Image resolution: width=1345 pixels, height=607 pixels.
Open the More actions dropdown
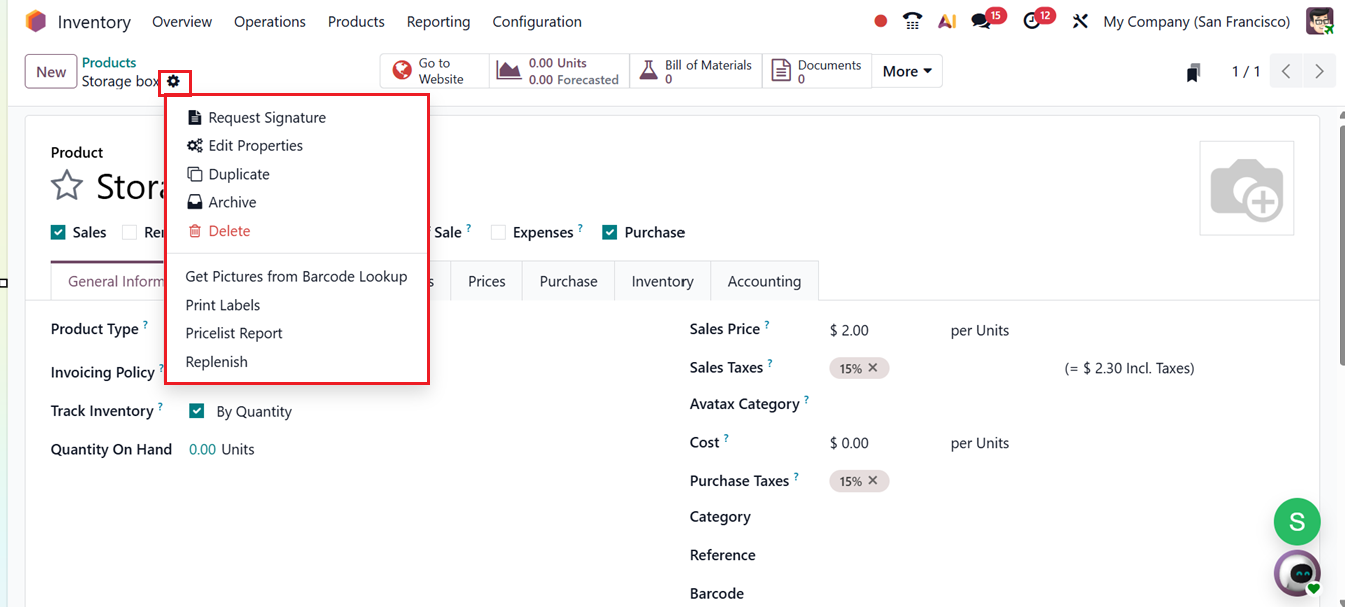point(906,70)
